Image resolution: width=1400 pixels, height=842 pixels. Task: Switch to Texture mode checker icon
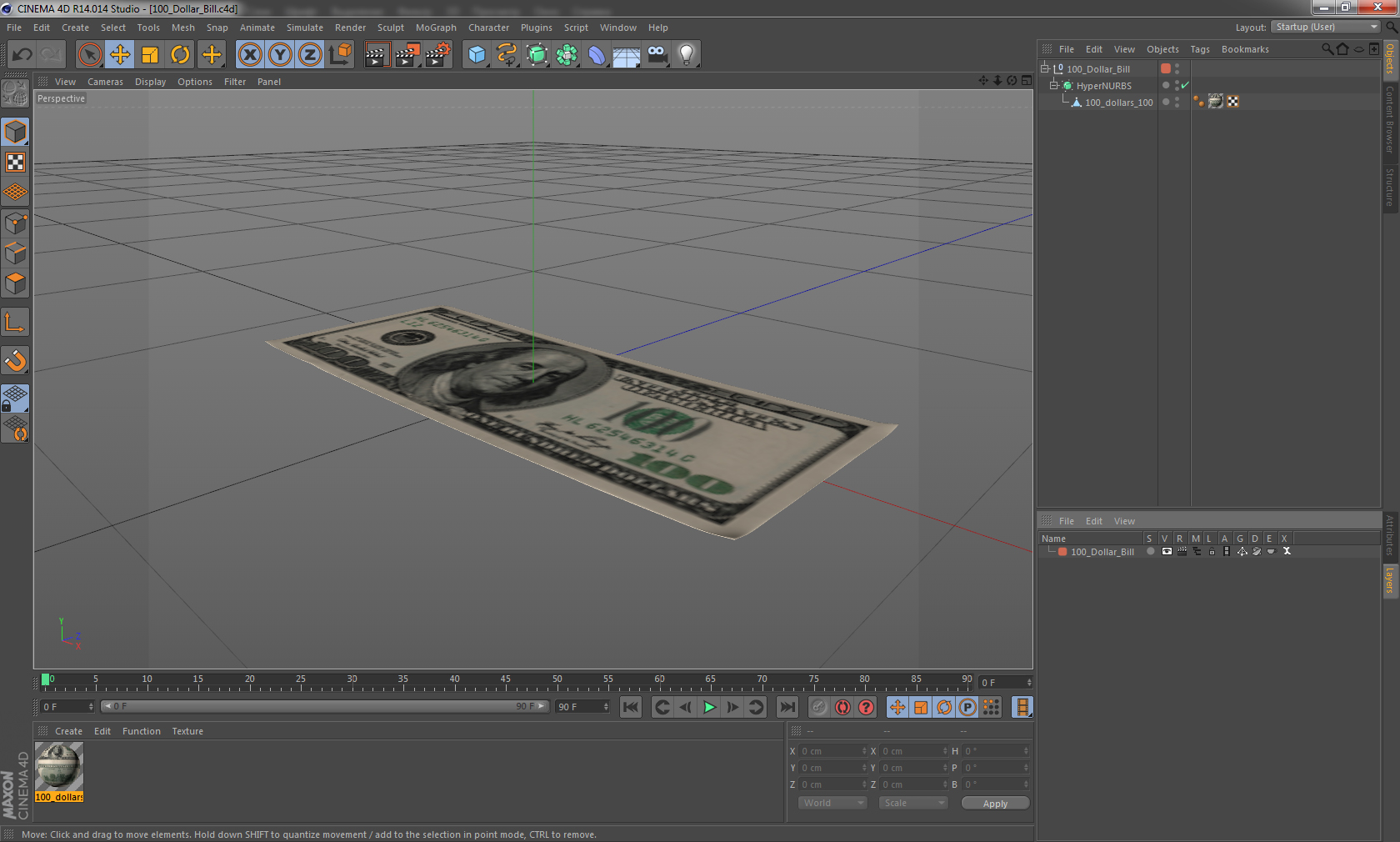pyautogui.click(x=15, y=162)
